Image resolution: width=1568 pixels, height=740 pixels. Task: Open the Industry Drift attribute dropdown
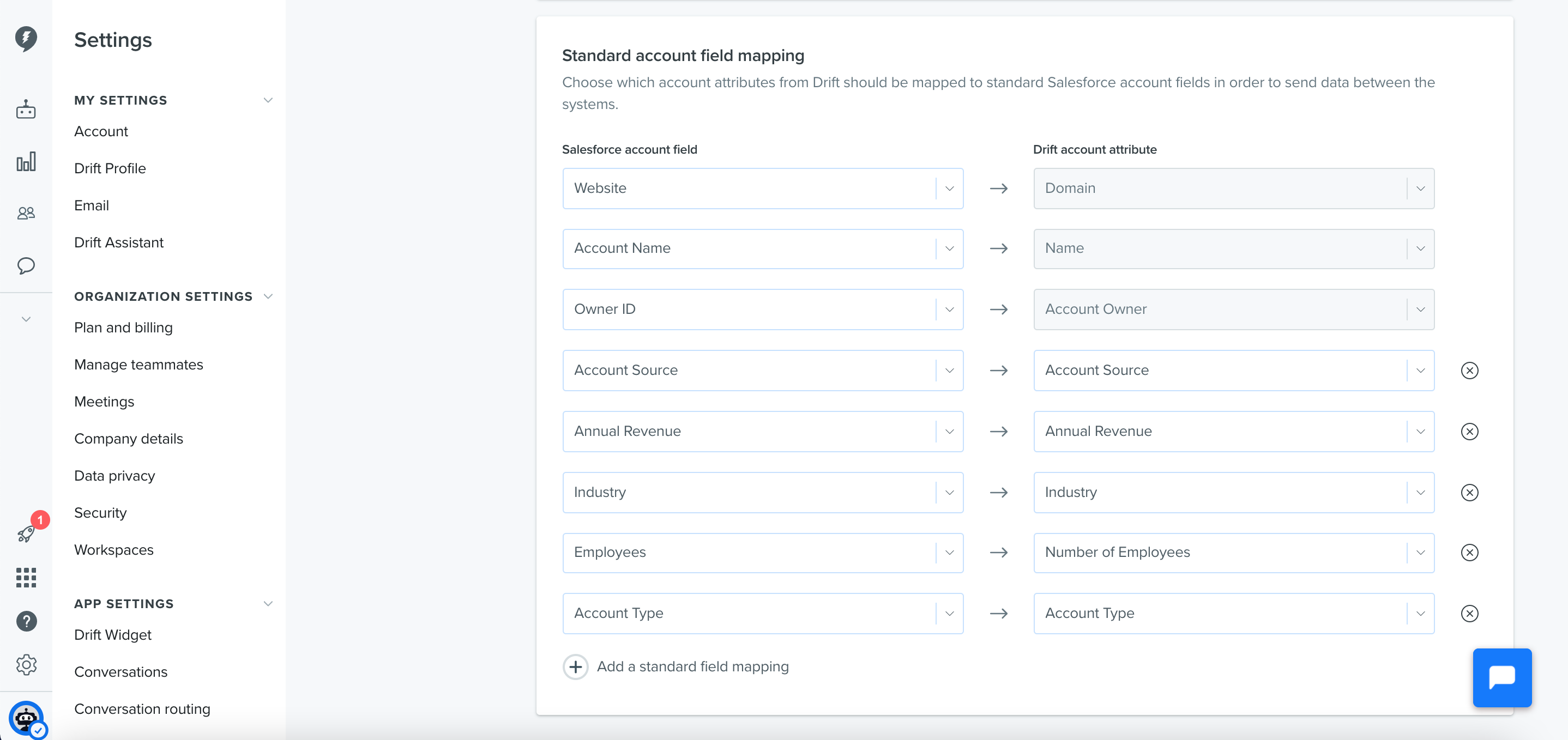click(1234, 492)
